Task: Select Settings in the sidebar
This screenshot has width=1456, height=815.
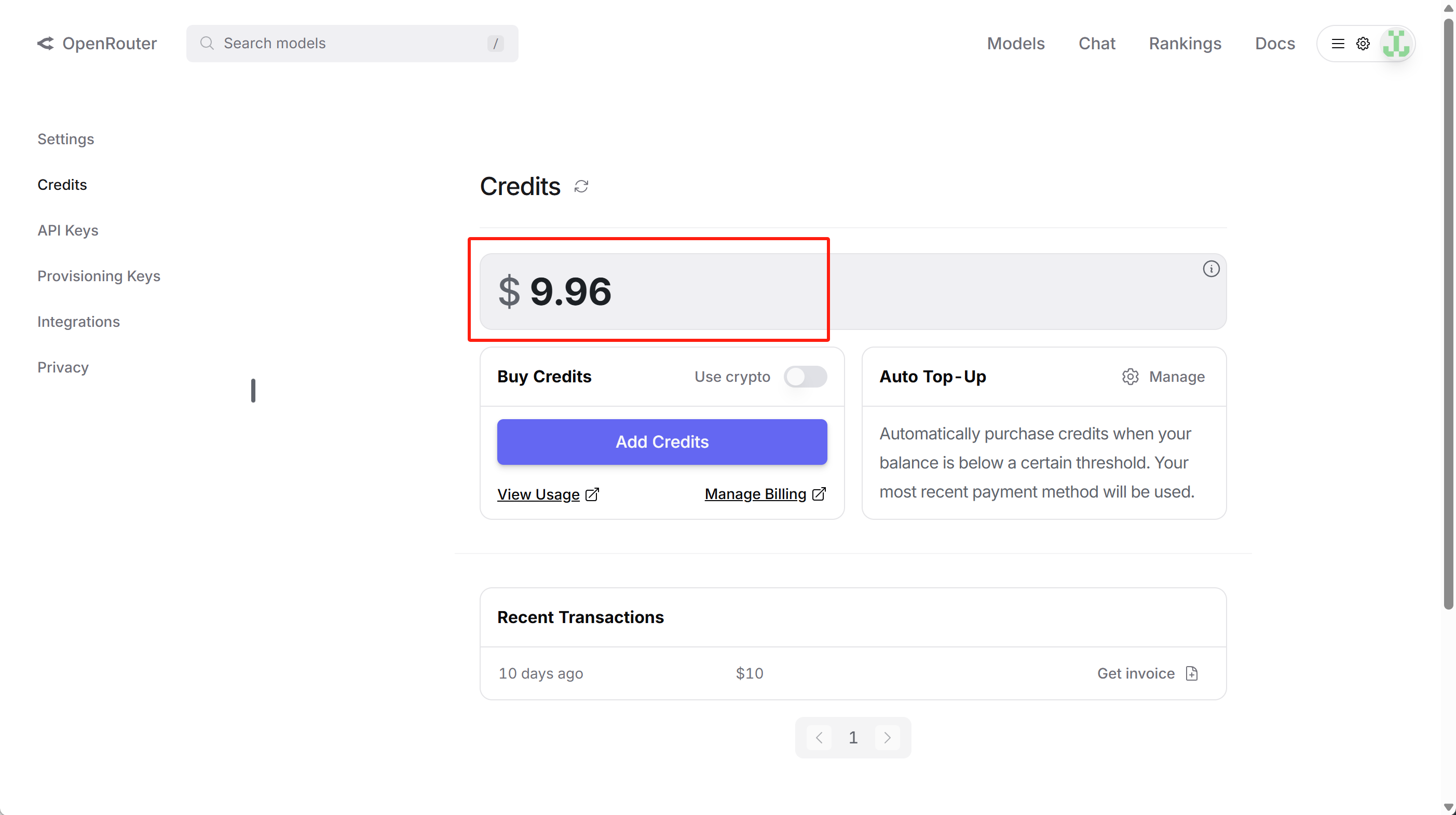Action: 65,139
